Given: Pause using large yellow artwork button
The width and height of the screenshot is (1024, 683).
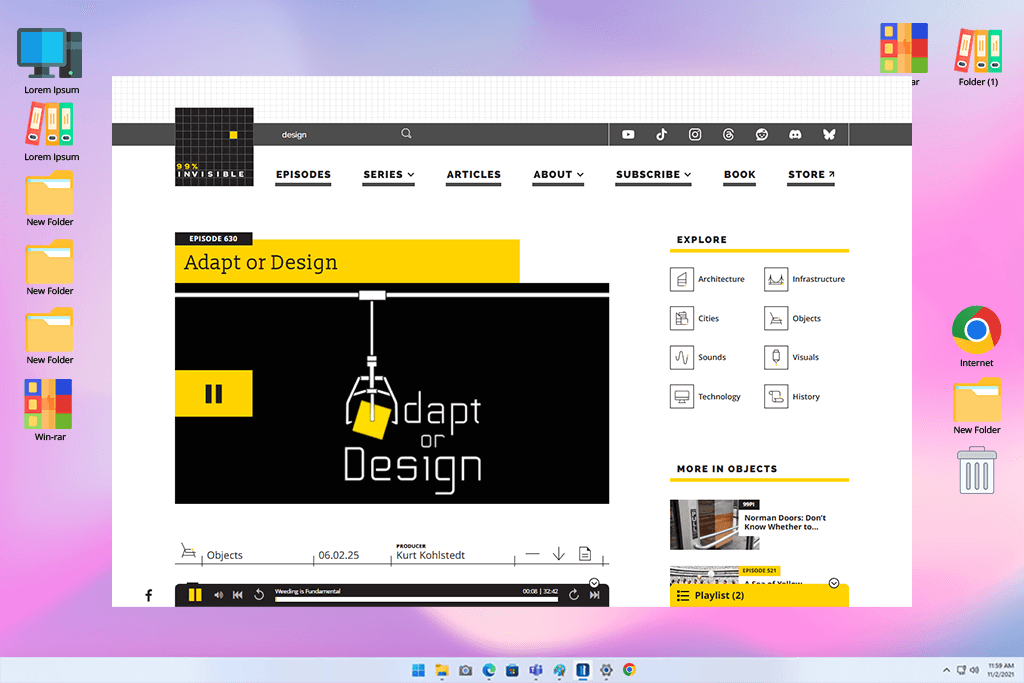Looking at the screenshot, I should pos(214,394).
